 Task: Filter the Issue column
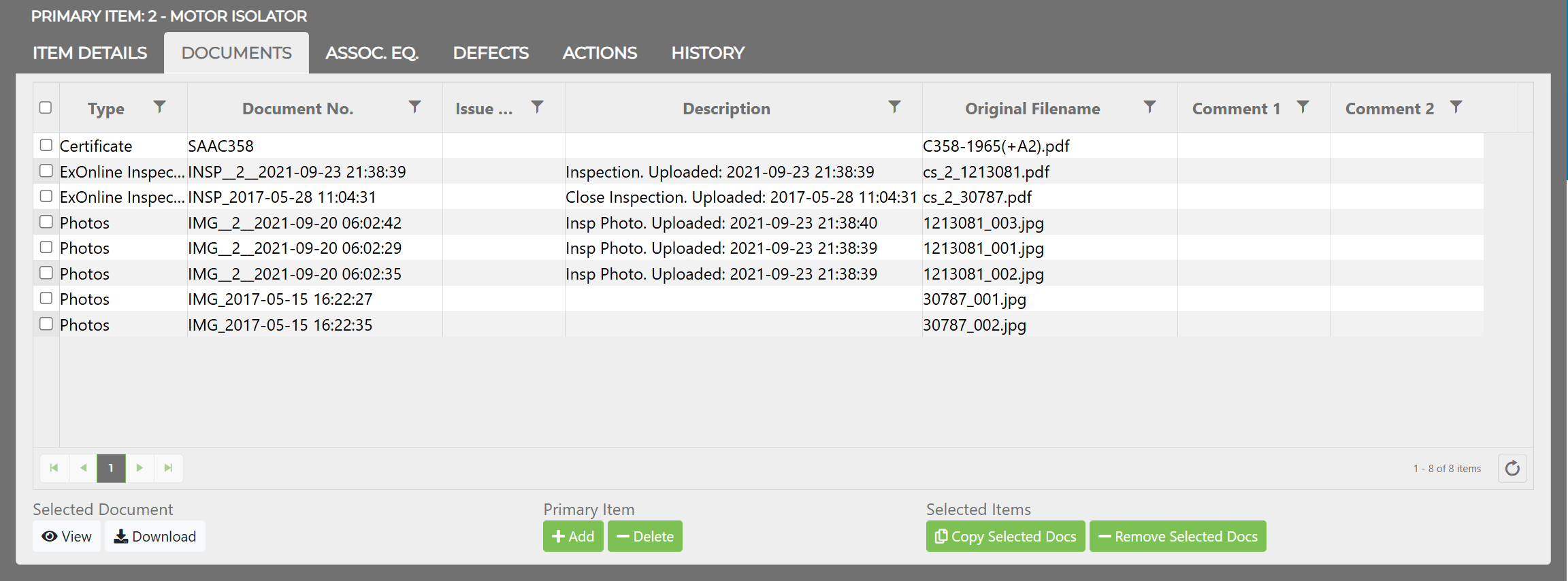(x=537, y=107)
